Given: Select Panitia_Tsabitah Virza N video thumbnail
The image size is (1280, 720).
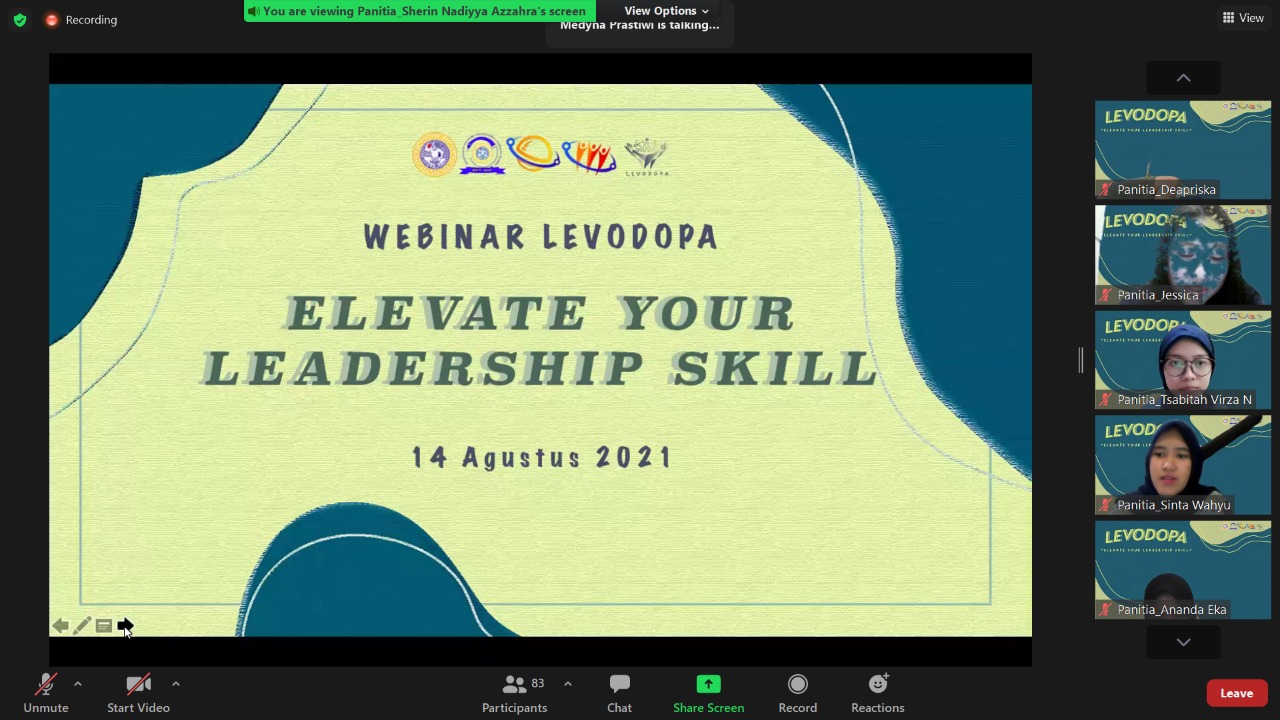Looking at the screenshot, I should pyautogui.click(x=1183, y=359).
